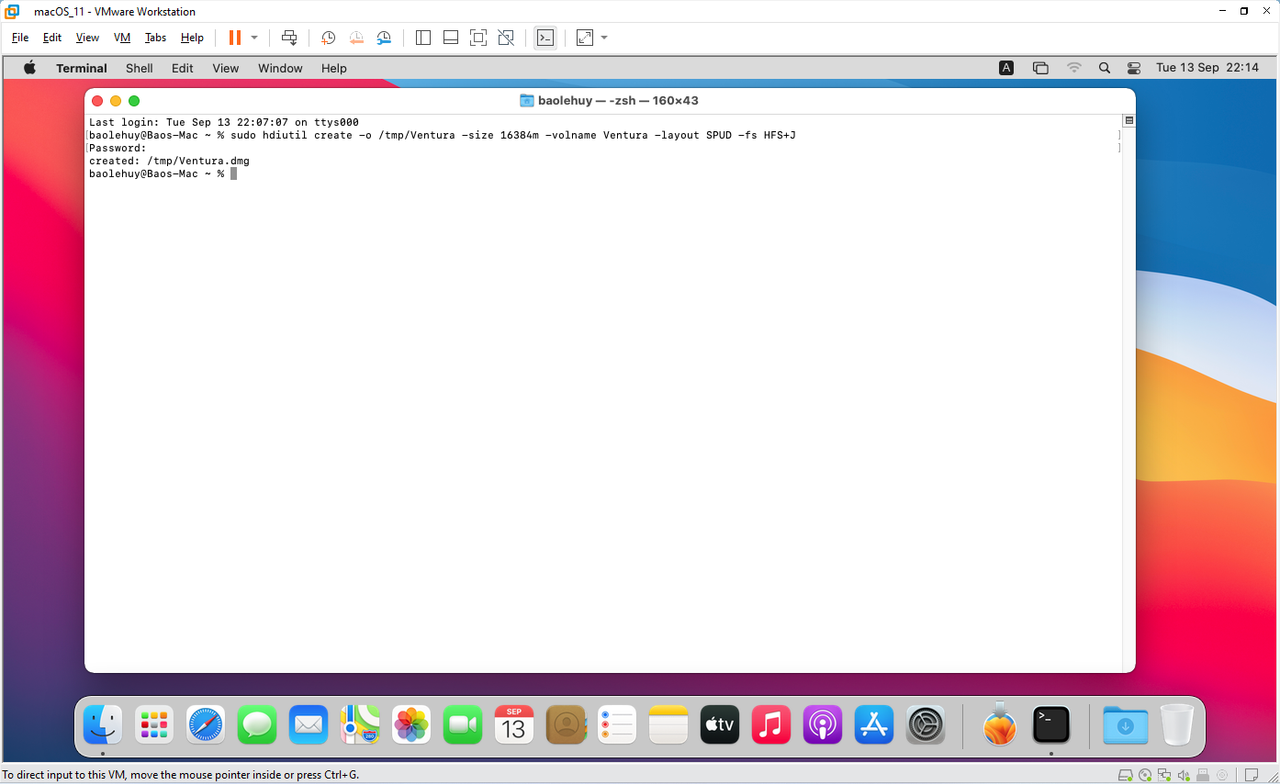Open Contacts from the Dock
Viewport: 1280px width, 784px height.
[x=566, y=724]
